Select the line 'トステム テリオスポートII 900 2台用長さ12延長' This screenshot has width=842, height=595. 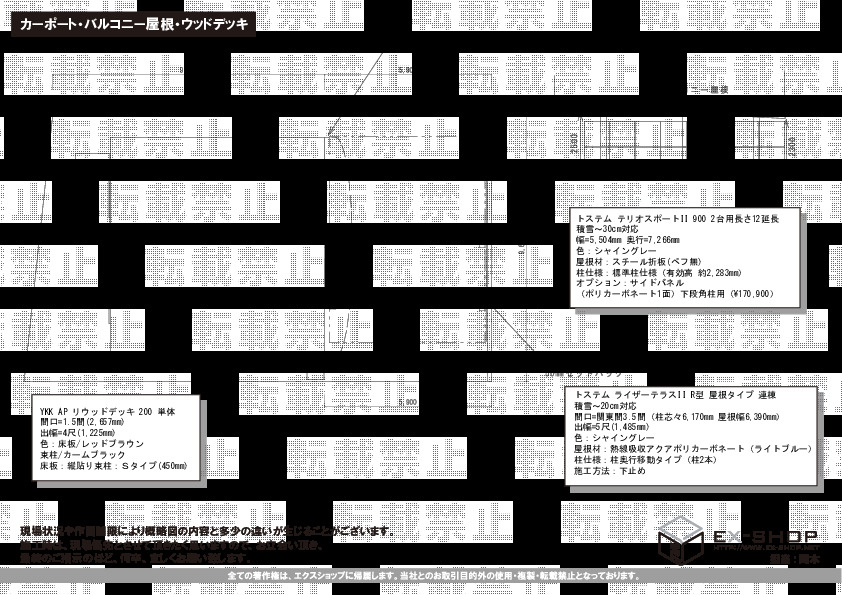pyautogui.click(x=677, y=219)
